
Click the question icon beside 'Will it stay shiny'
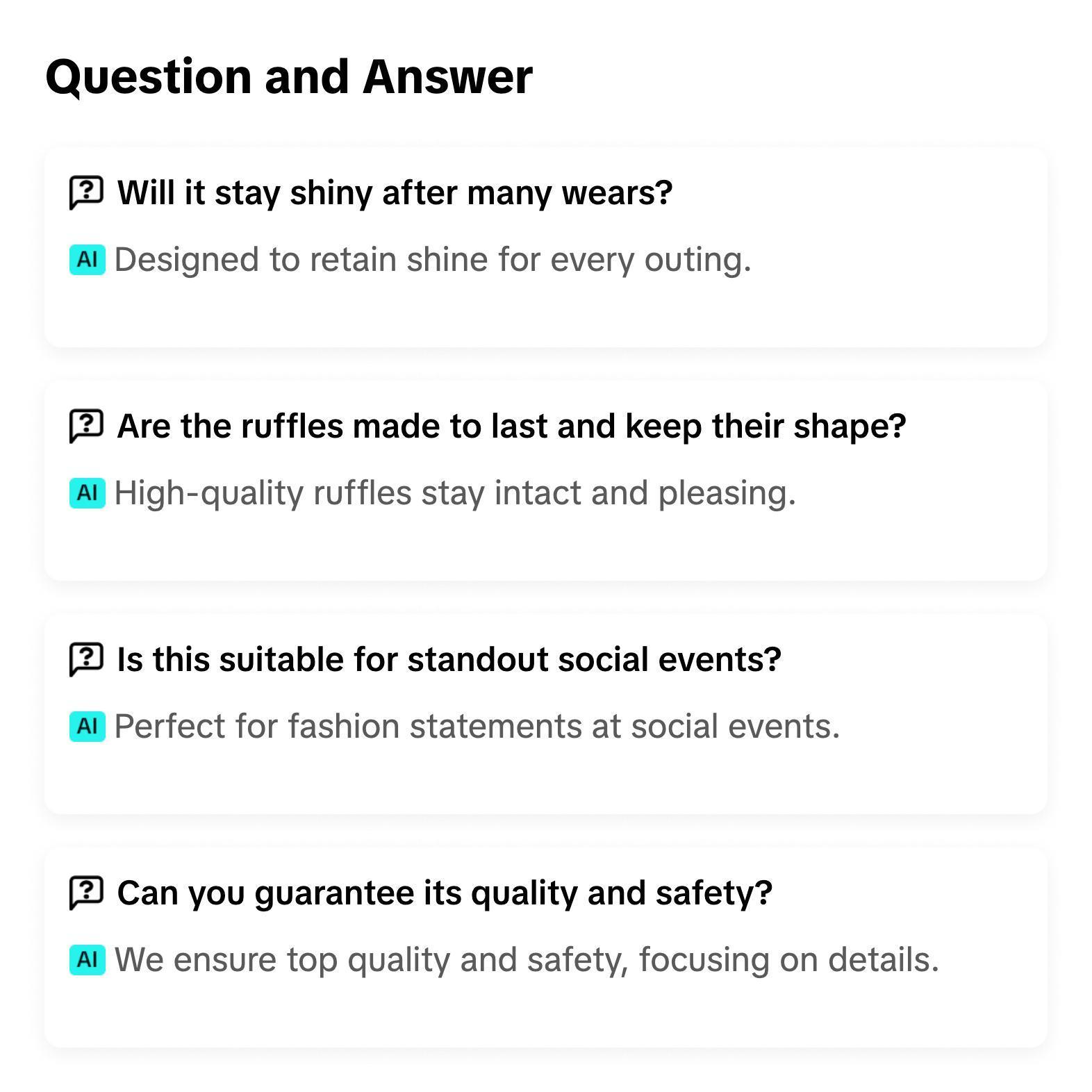tap(86, 192)
